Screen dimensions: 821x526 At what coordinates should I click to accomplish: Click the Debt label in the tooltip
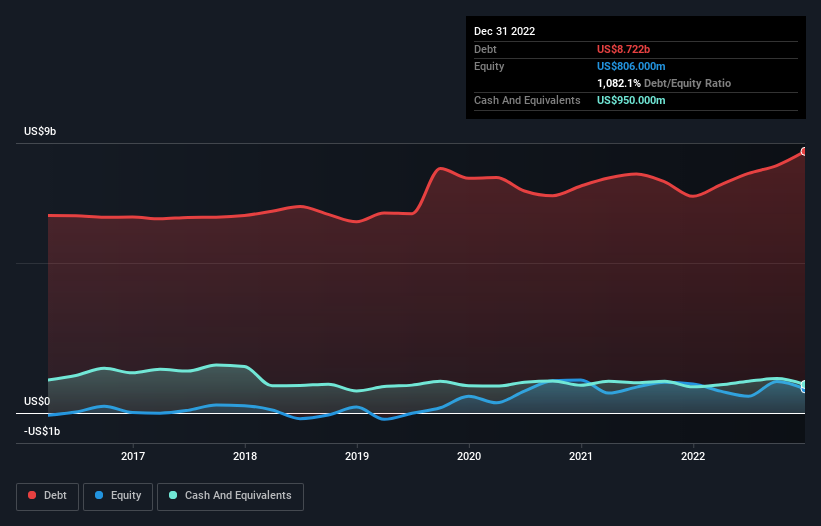485,49
